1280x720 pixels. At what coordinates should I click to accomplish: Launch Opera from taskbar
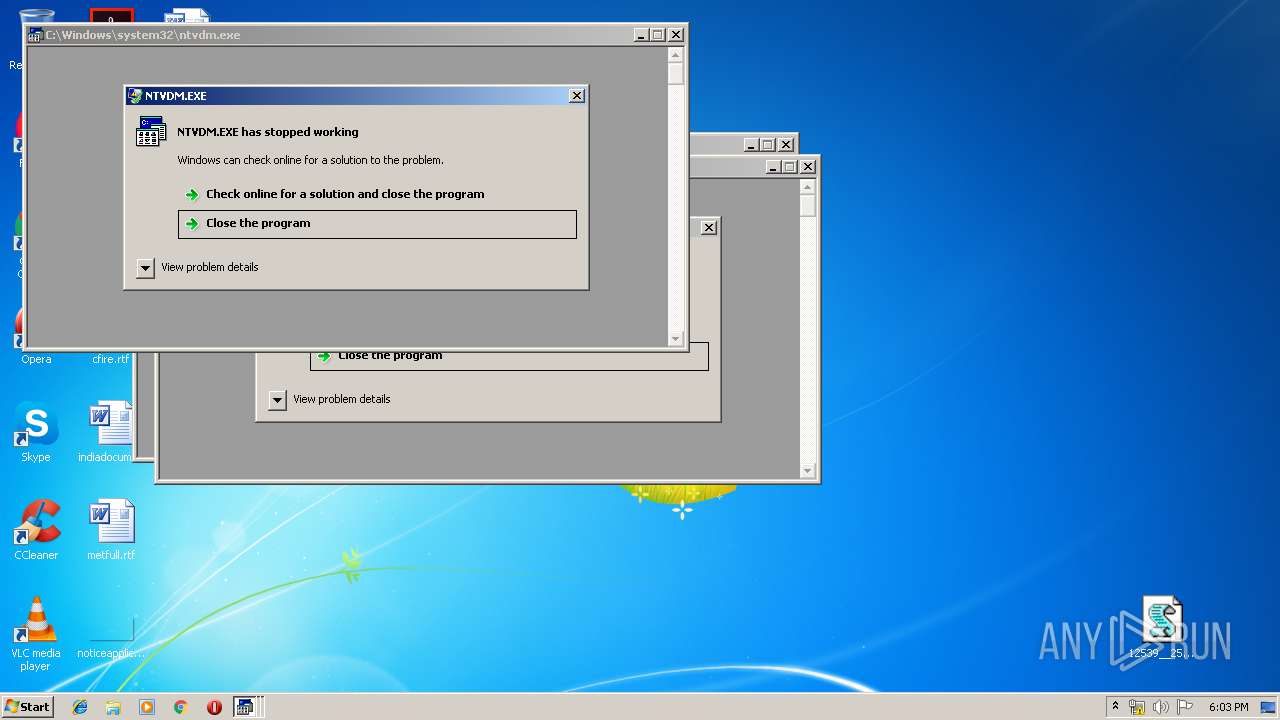pyautogui.click(x=214, y=707)
